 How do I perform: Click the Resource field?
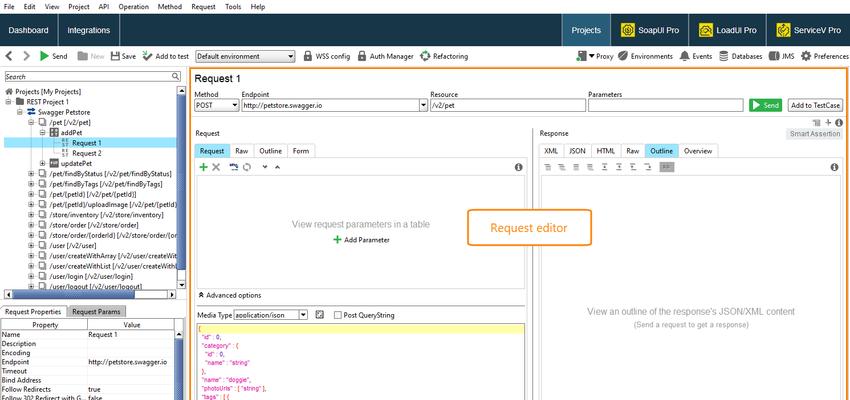click(x=507, y=105)
